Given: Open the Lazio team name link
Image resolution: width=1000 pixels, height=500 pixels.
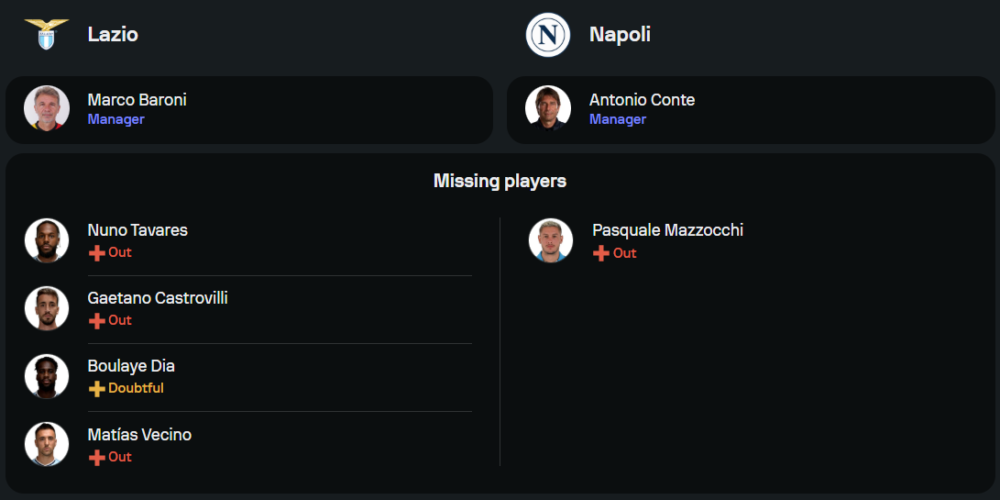Looking at the screenshot, I should click(x=113, y=34).
